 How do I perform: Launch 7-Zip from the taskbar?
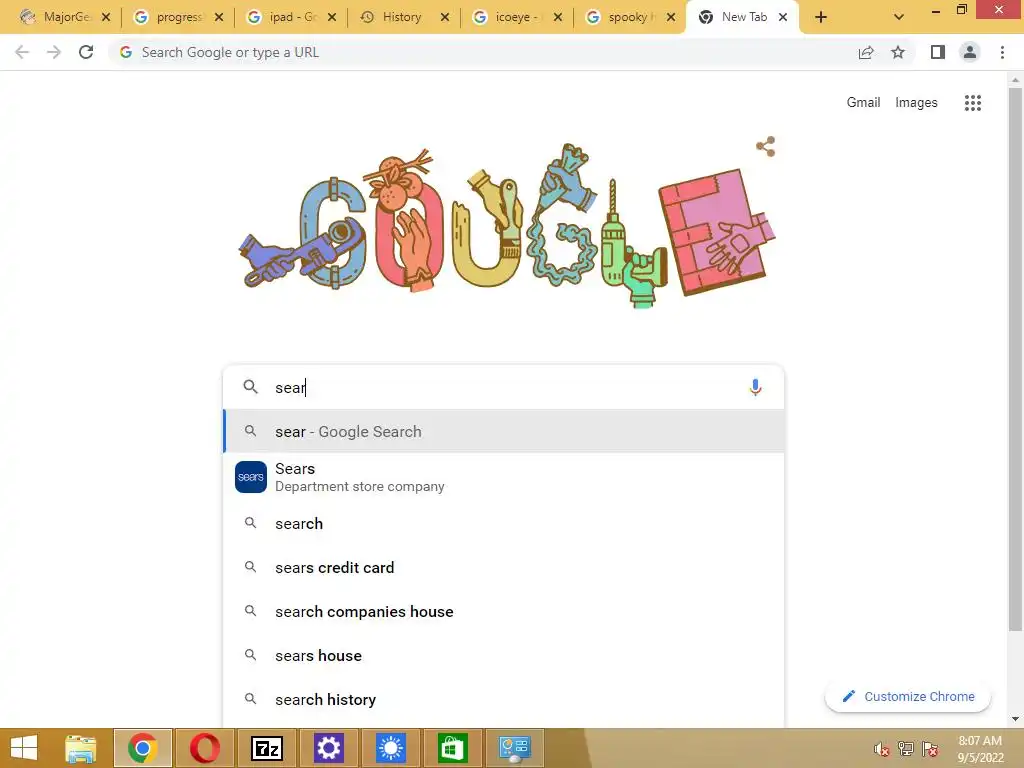266,748
